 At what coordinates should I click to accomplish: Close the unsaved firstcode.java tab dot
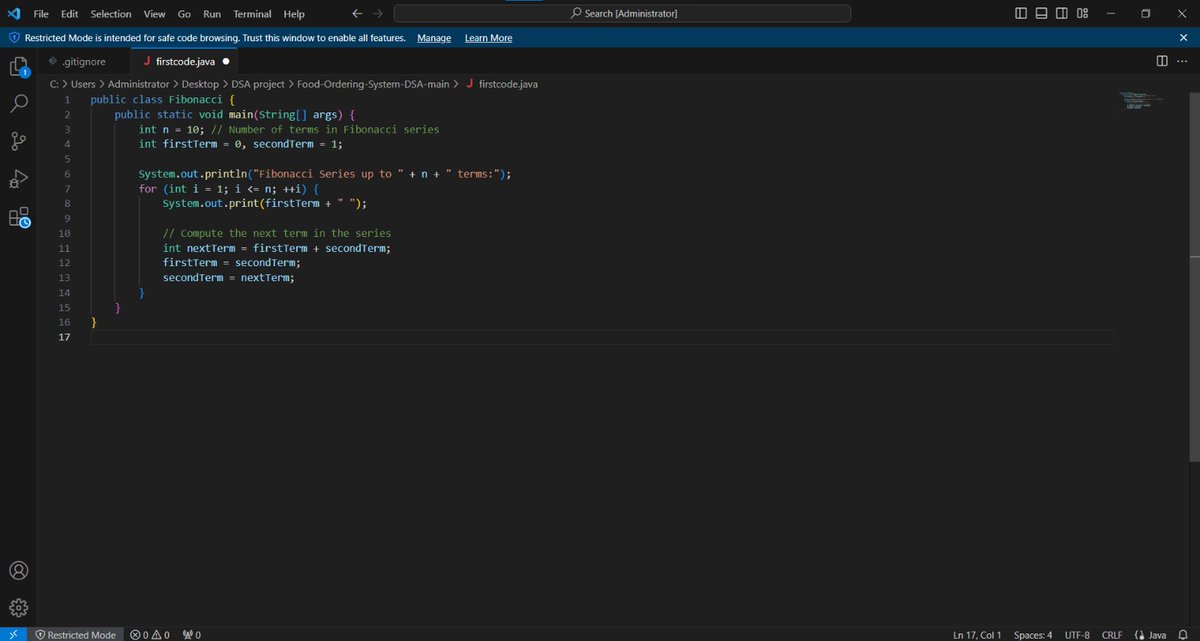[225, 61]
